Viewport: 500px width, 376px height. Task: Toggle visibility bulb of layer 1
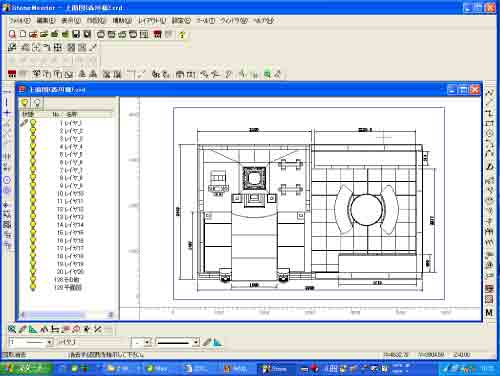tap(33, 123)
